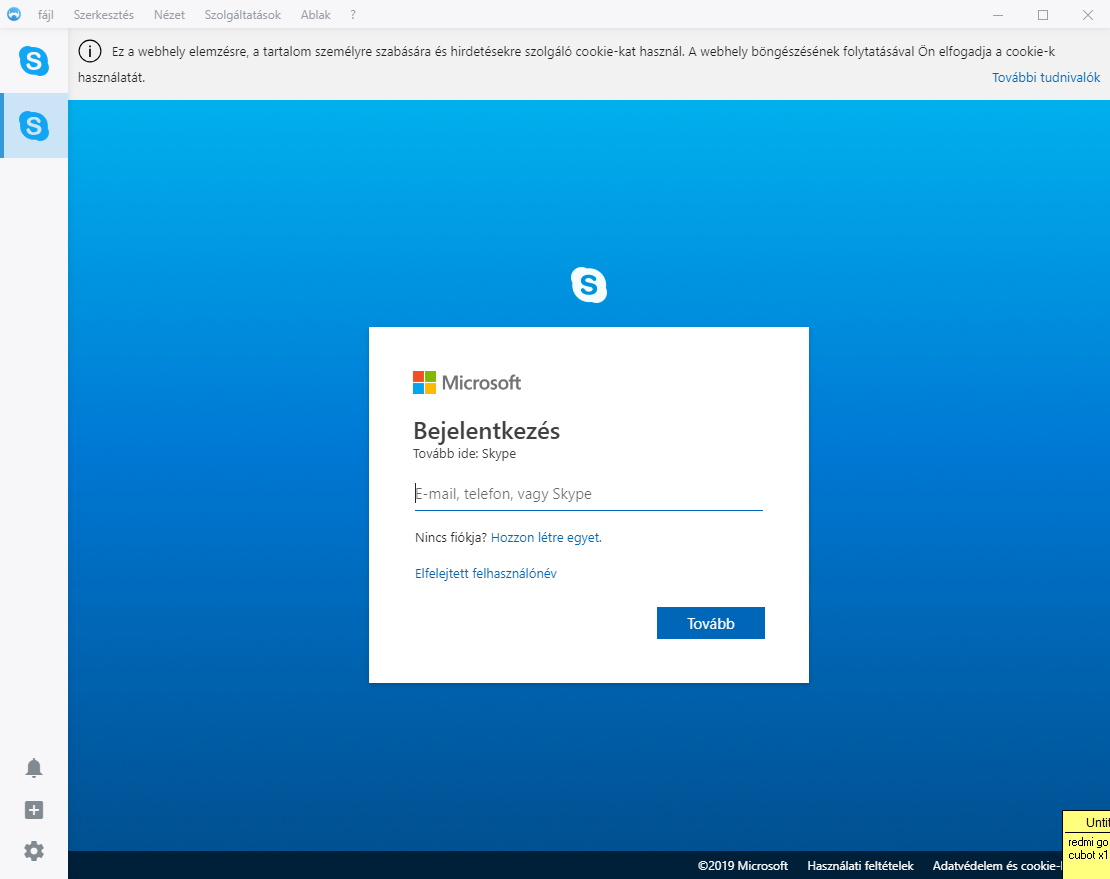
Task: Expand the Nézet menu
Action: 169,15
